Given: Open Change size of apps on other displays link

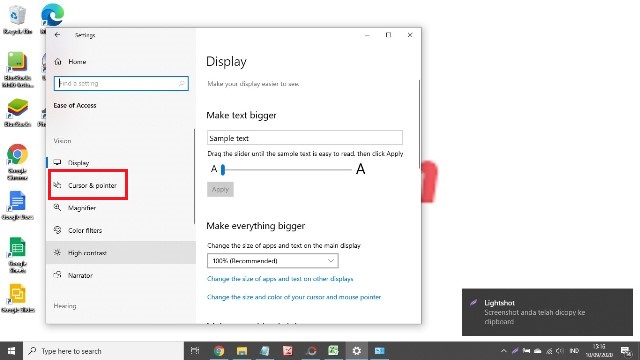Looking at the screenshot, I should (x=280, y=279).
